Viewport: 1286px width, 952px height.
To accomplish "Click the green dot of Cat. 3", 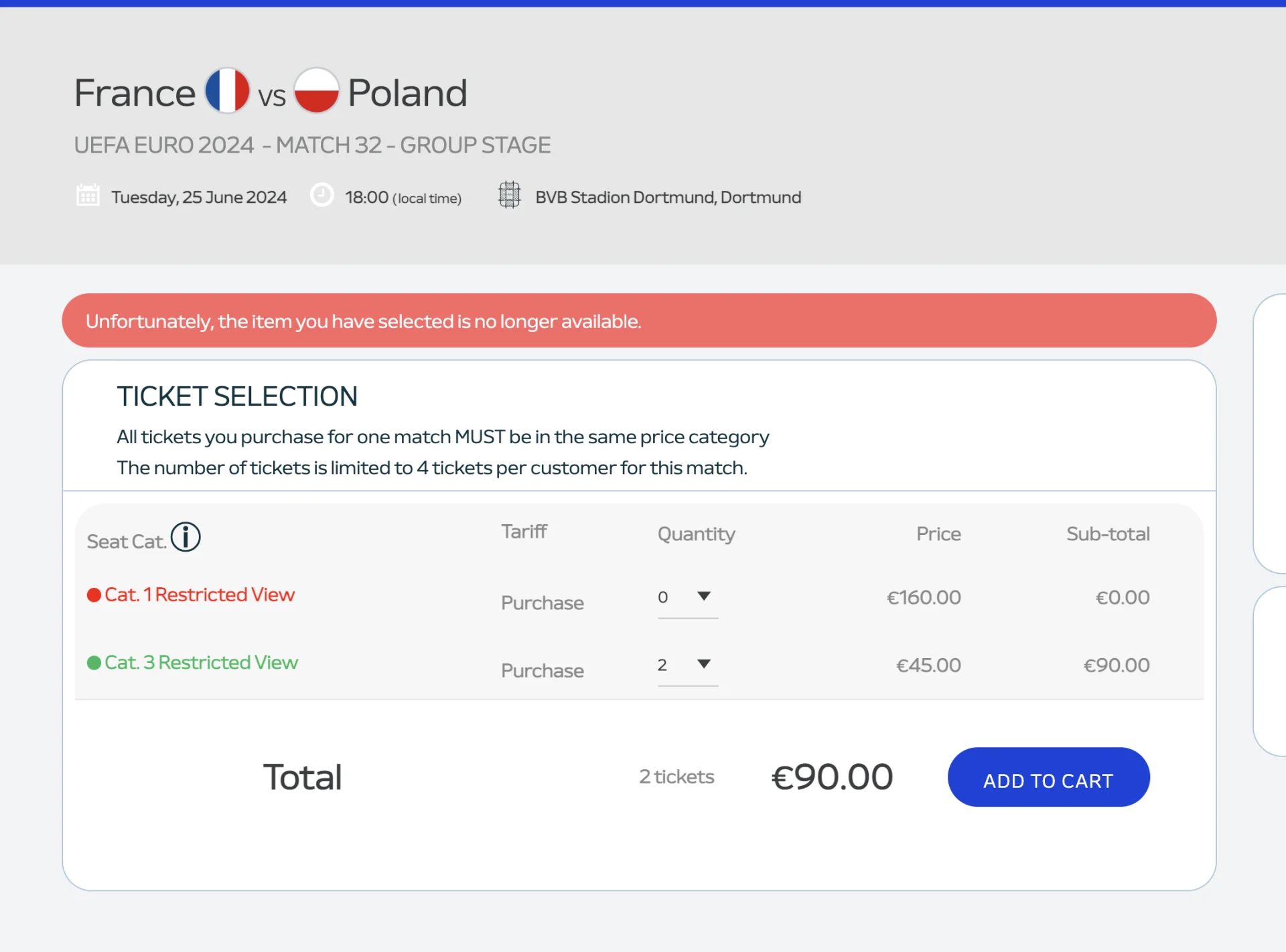I will click(94, 662).
